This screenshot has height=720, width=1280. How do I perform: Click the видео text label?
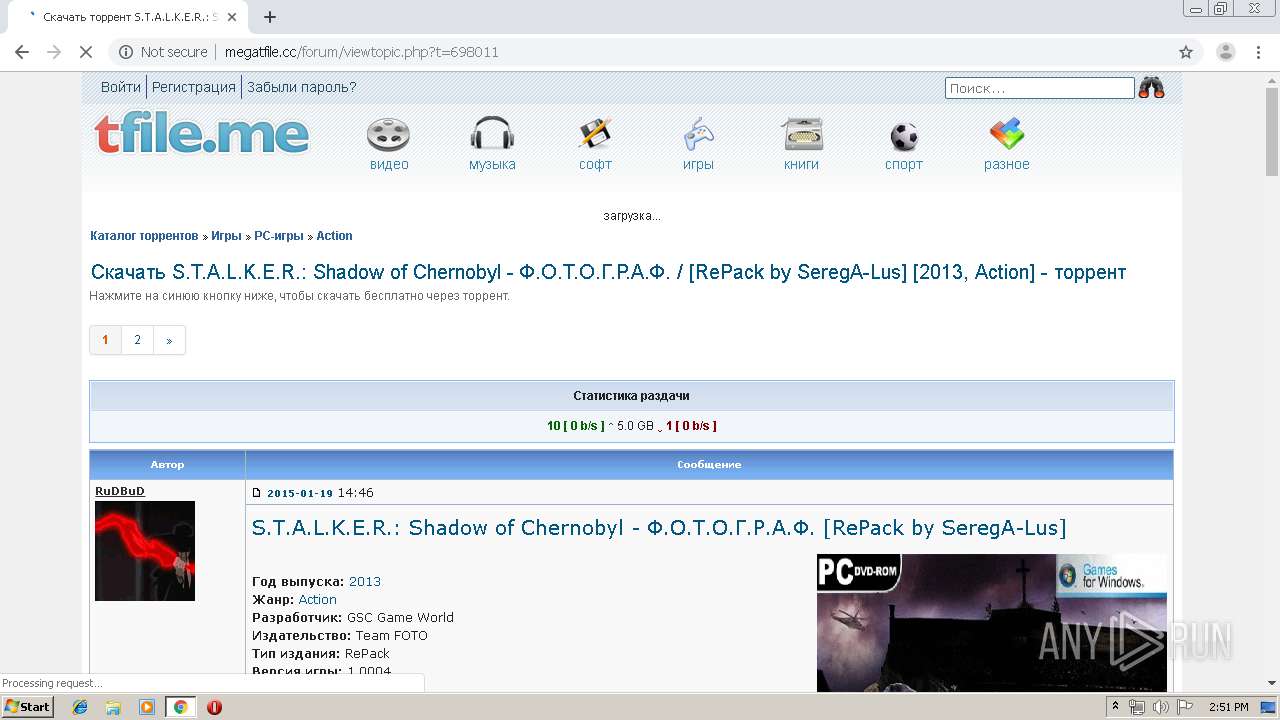pos(389,165)
